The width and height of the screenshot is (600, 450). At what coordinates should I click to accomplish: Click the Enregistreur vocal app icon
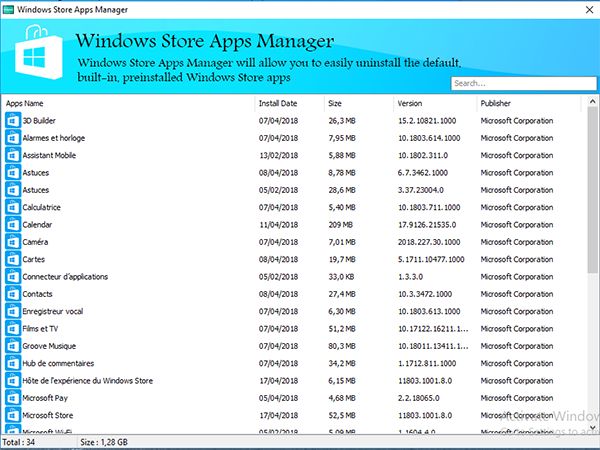pos(13,311)
